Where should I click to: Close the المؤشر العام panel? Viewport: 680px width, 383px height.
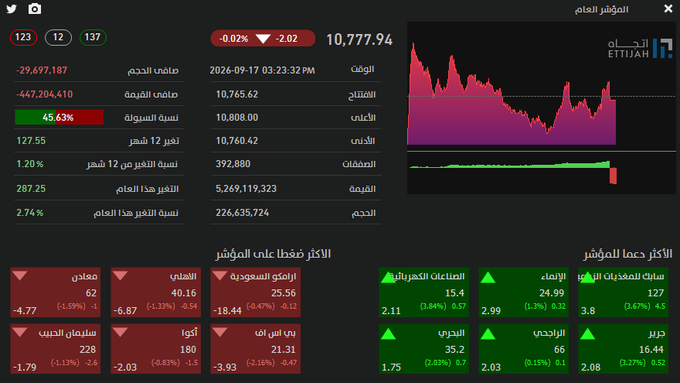tap(668, 9)
